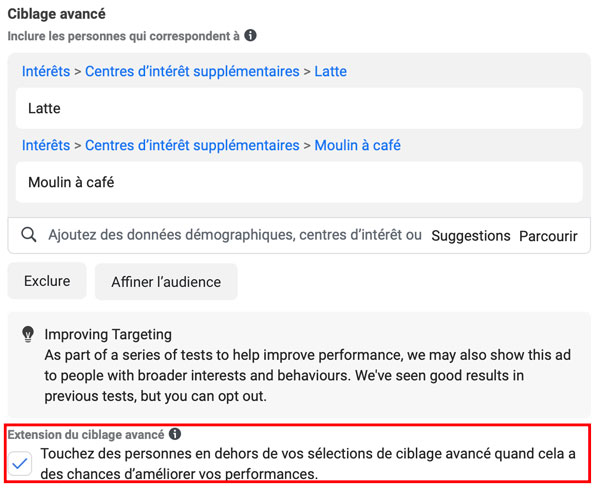Select the Moulin à café interest row
The height and width of the screenshot is (488, 600).
click(x=299, y=182)
